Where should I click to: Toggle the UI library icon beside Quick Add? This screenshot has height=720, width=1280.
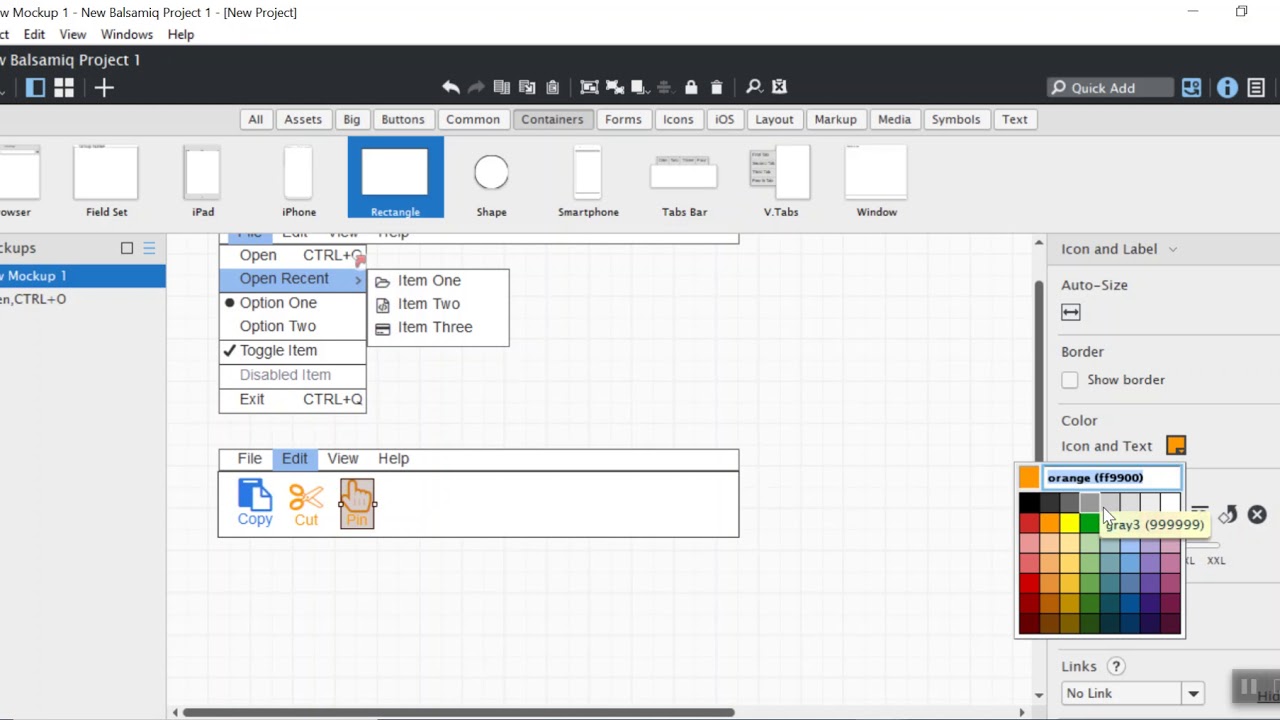(x=1191, y=88)
